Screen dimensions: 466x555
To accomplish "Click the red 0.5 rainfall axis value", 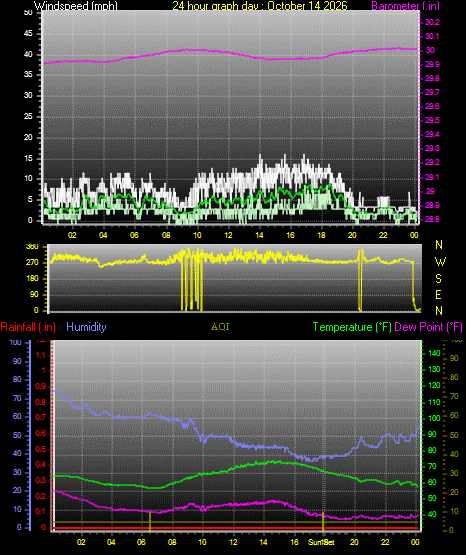I will [x=41, y=449].
